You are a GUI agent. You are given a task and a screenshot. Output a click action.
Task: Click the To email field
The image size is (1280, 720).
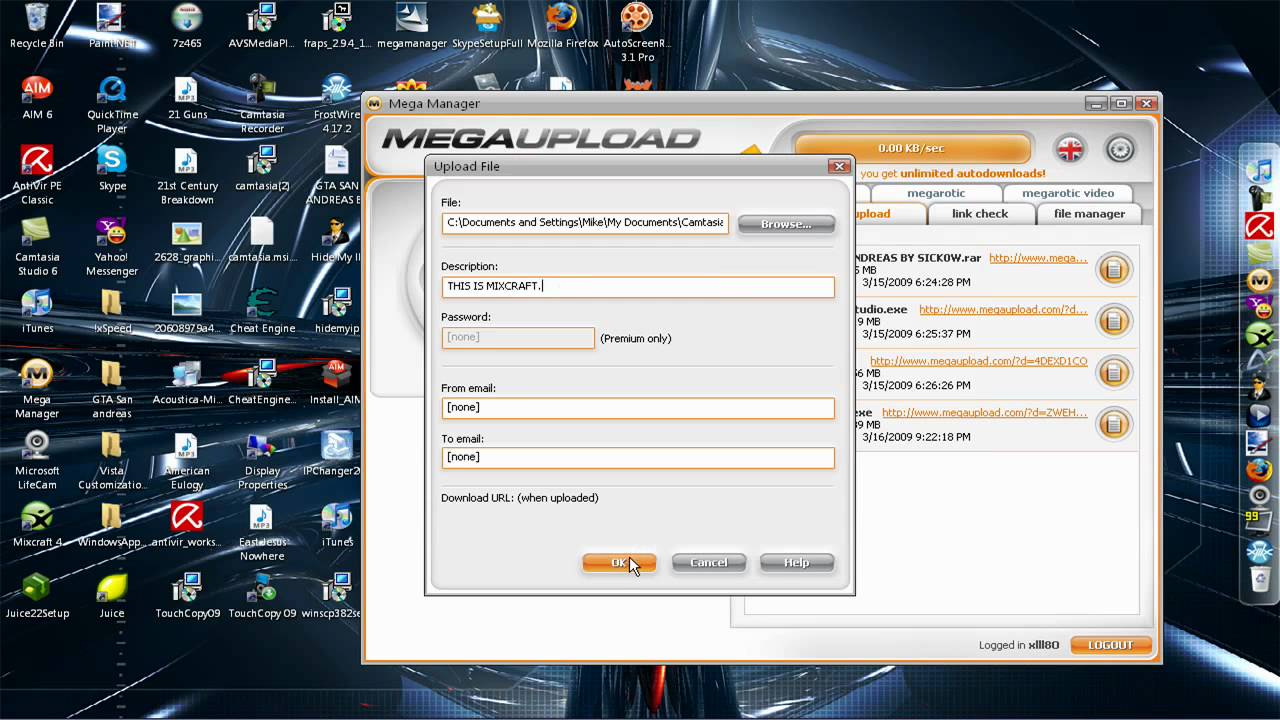click(638, 458)
